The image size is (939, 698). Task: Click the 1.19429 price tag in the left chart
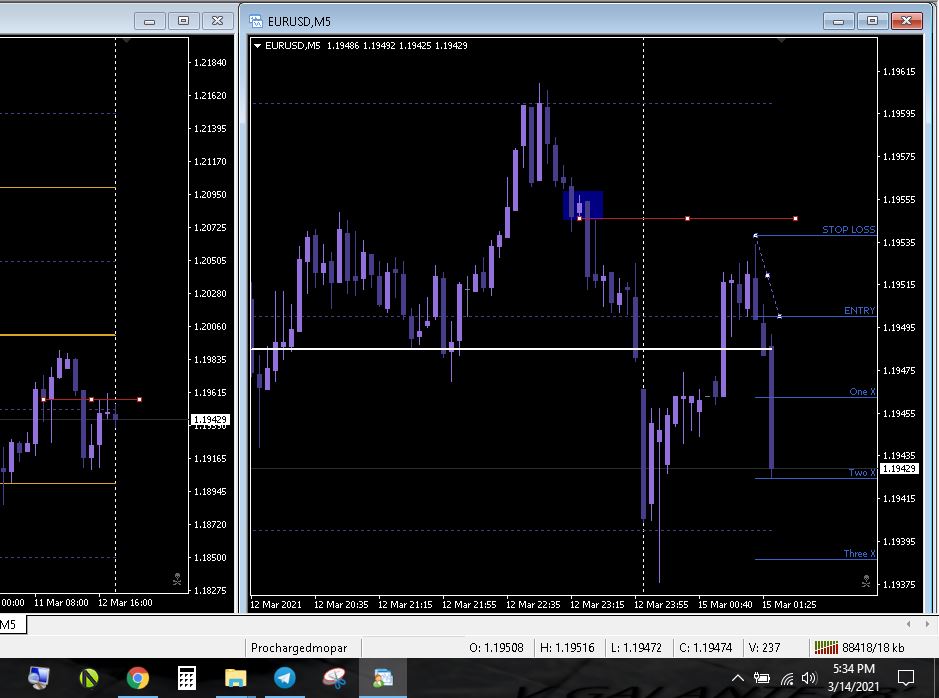(x=210, y=420)
